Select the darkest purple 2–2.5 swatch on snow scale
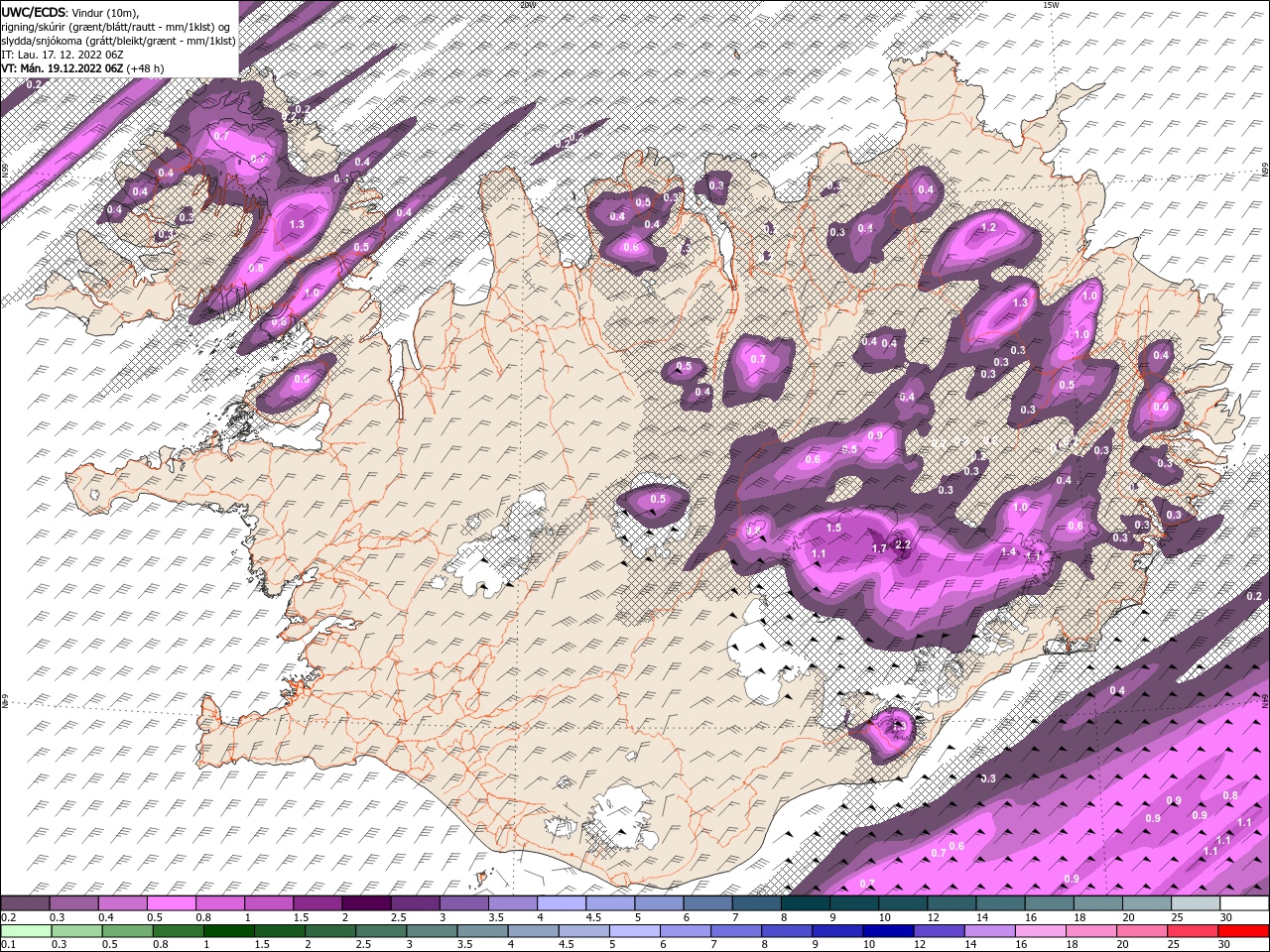This screenshot has width=1270, height=952. click(x=366, y=903)
